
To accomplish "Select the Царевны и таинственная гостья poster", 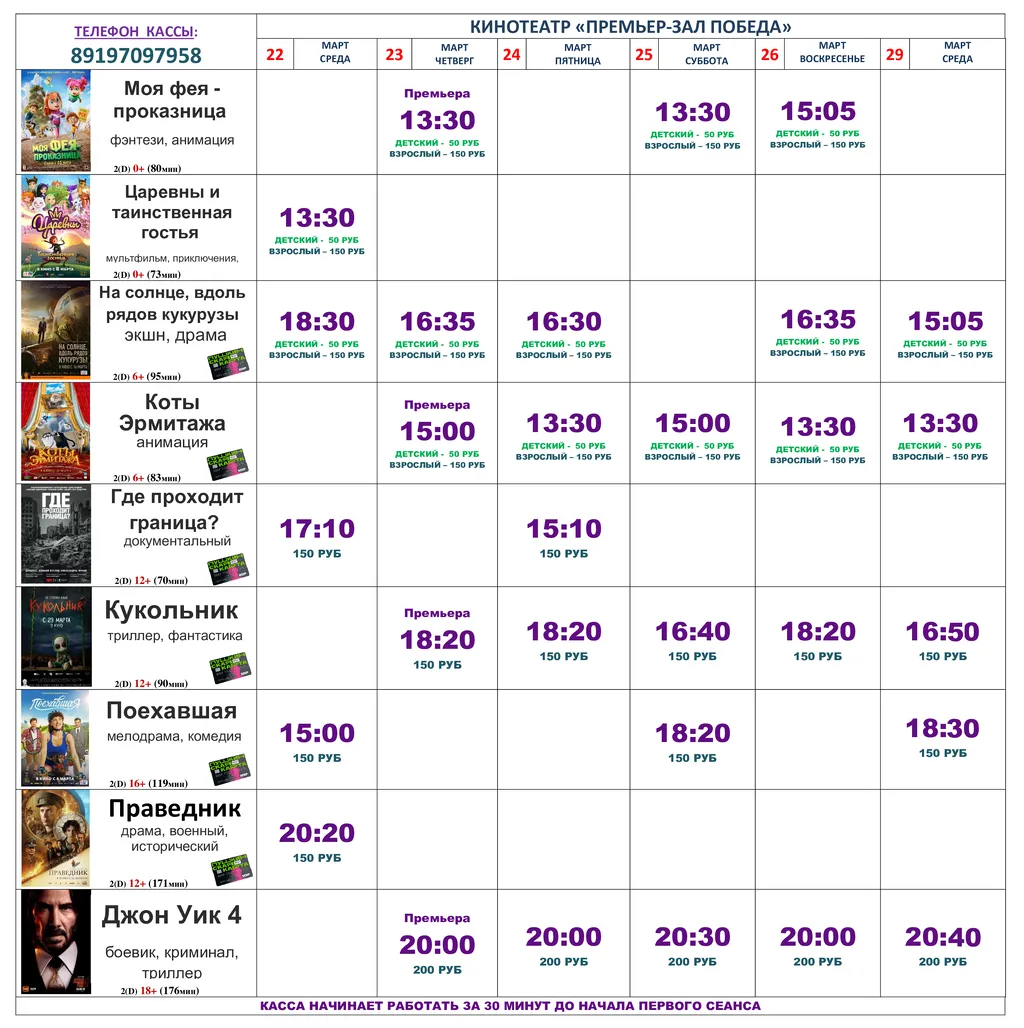I will pyautogui.click(x=56, y=227).
